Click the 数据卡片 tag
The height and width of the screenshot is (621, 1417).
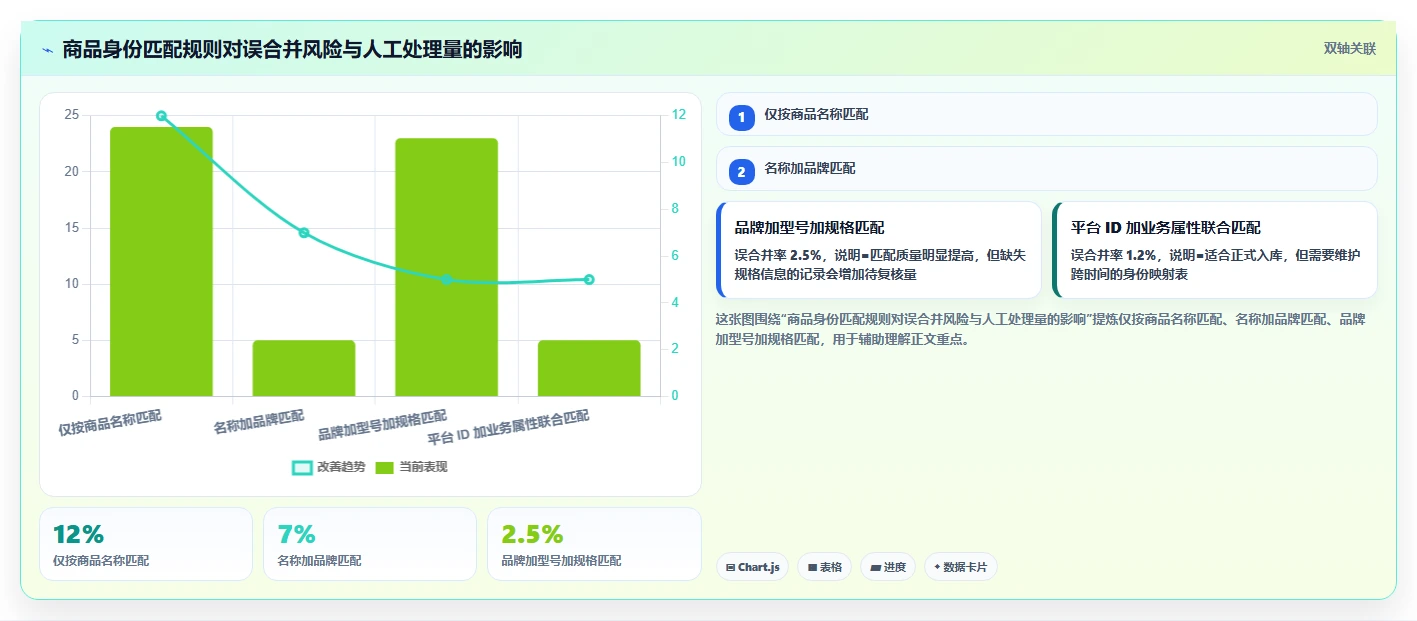point(960,567)
